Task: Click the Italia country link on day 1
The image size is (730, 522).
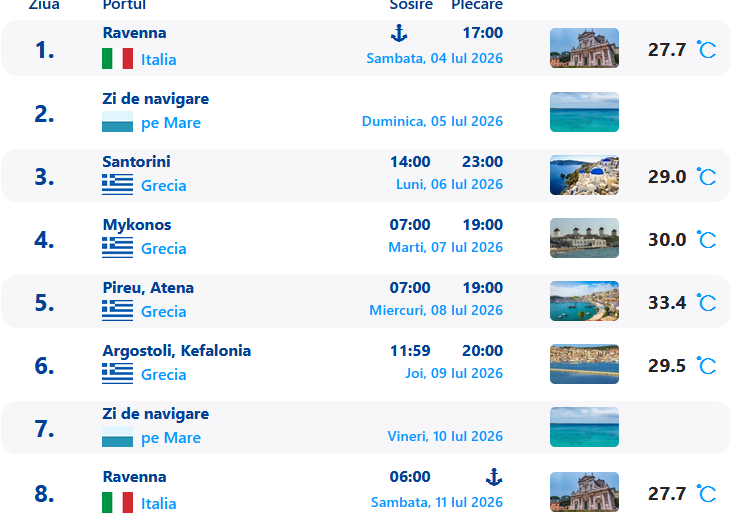Action: 159,60
